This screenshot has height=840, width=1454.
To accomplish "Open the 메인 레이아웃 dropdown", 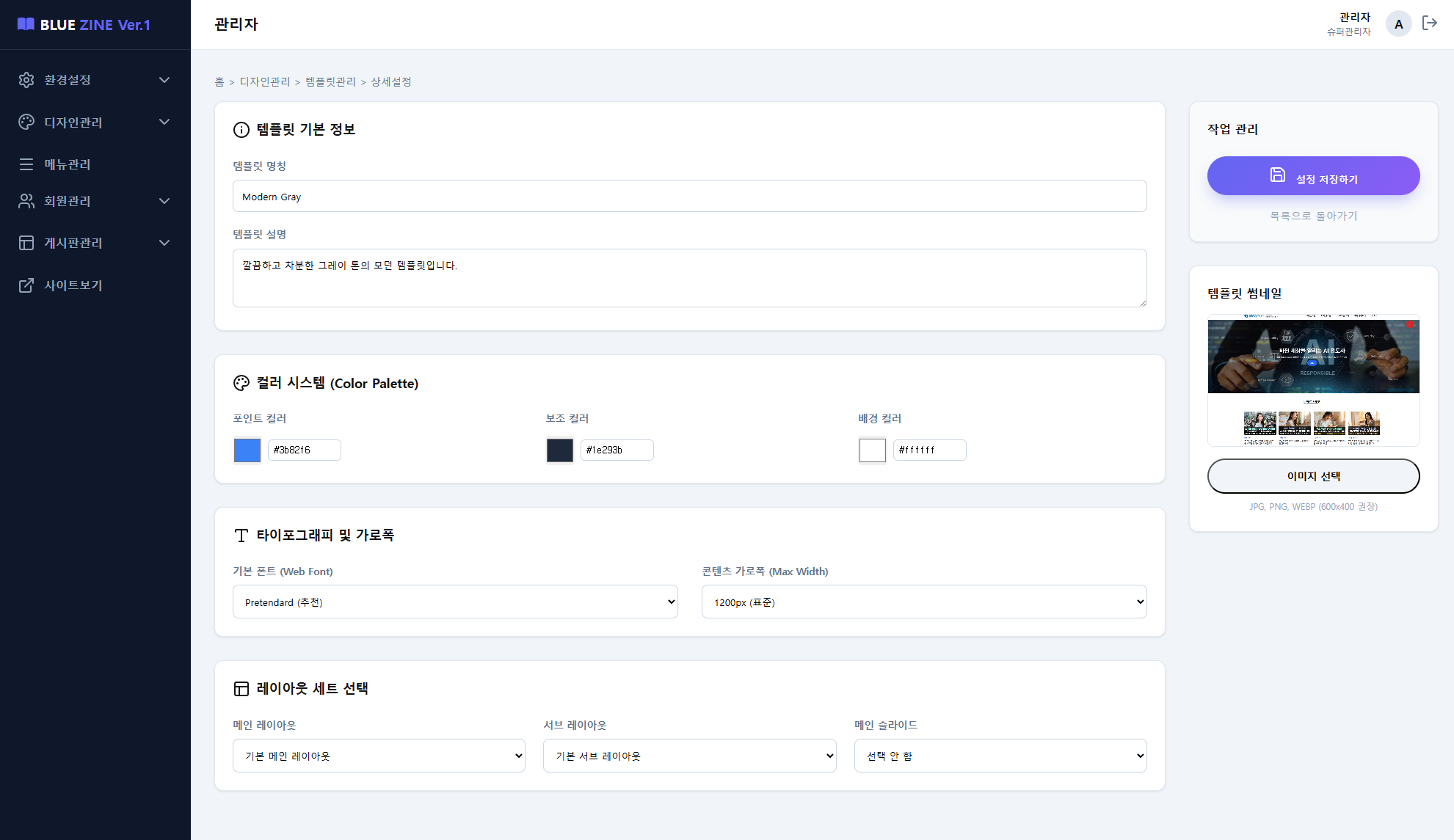I will [x=379, y=756].
